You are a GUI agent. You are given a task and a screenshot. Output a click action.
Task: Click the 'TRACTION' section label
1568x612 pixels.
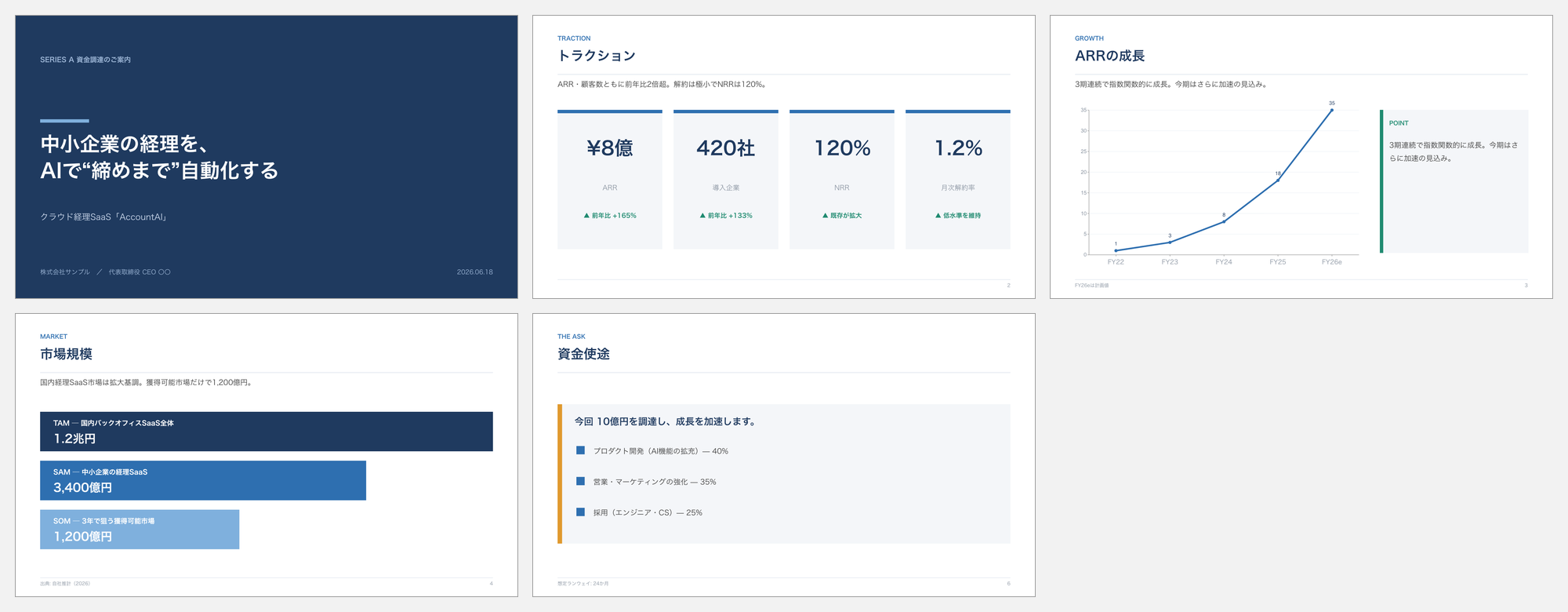[x=574, y=38]
